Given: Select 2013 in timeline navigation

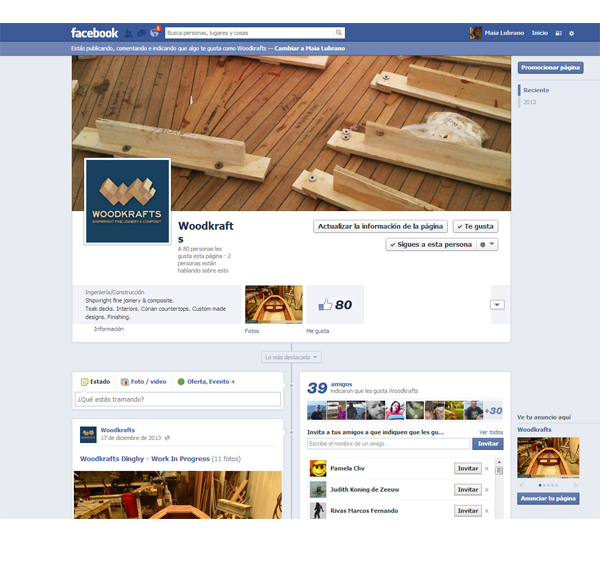Looking at the screenshot, I should pyautogui.click(x=530, y=102).
